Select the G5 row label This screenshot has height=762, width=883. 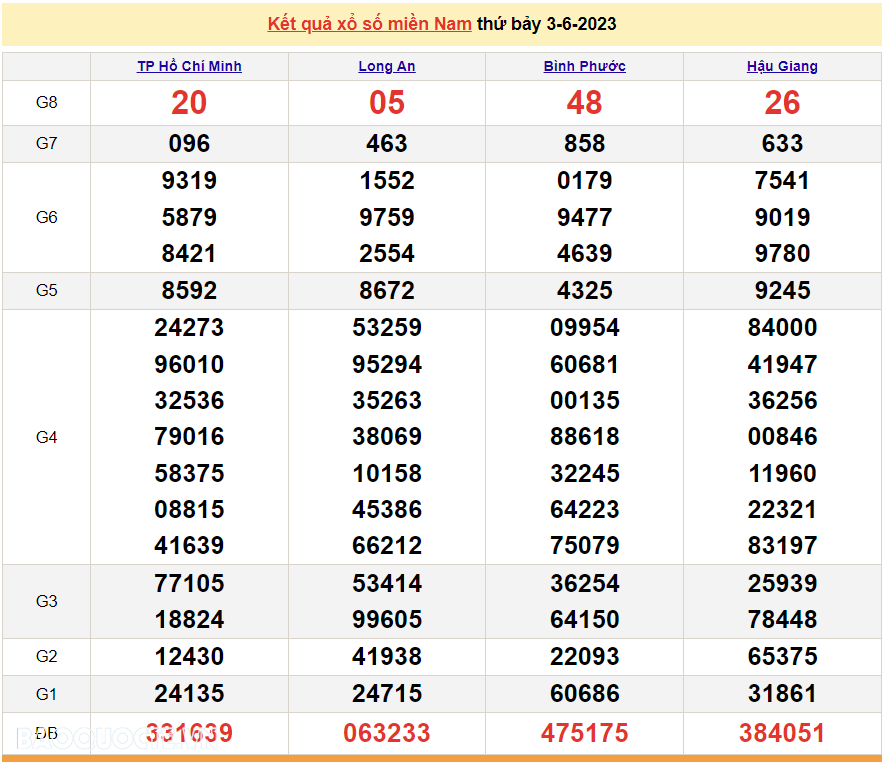click(46, 290)
